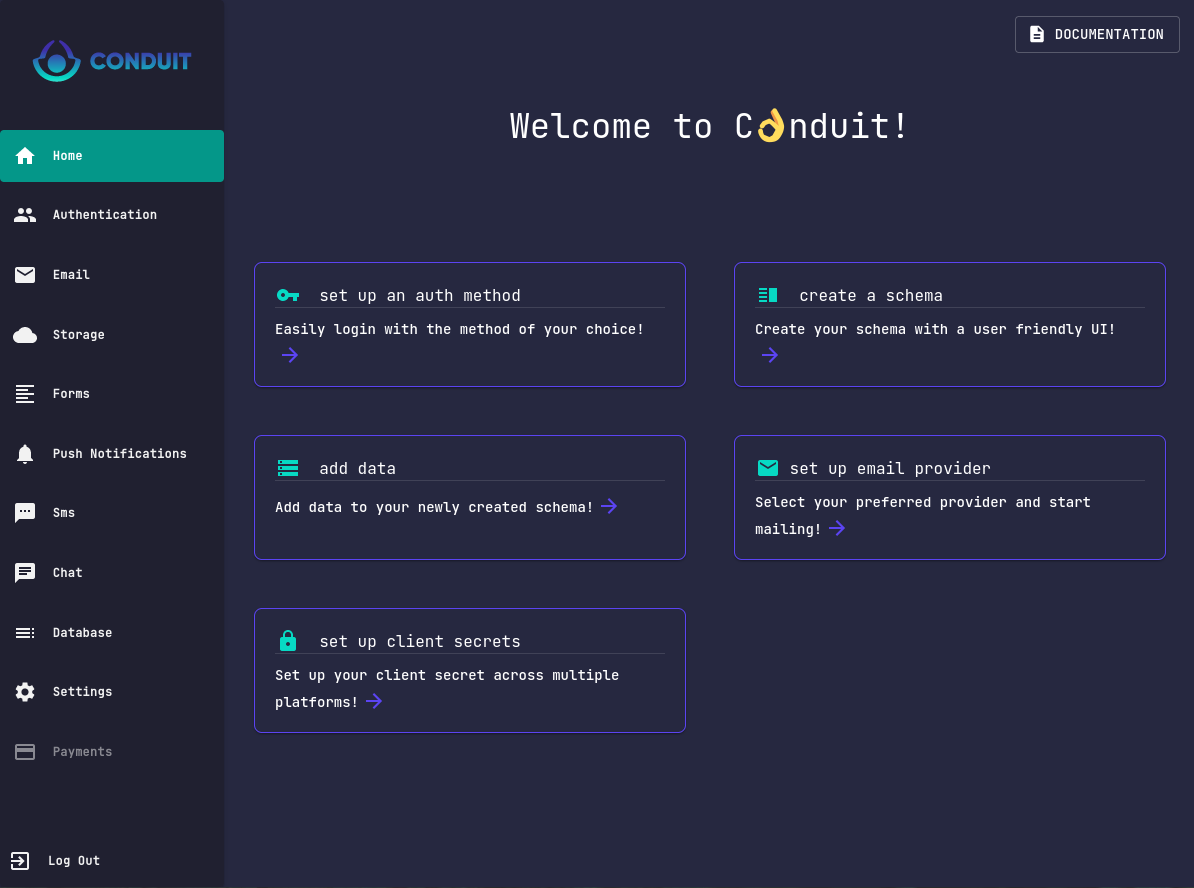Open the Forms module
The width and height of the screenshot is (1194, 888).
click(112, 394)
